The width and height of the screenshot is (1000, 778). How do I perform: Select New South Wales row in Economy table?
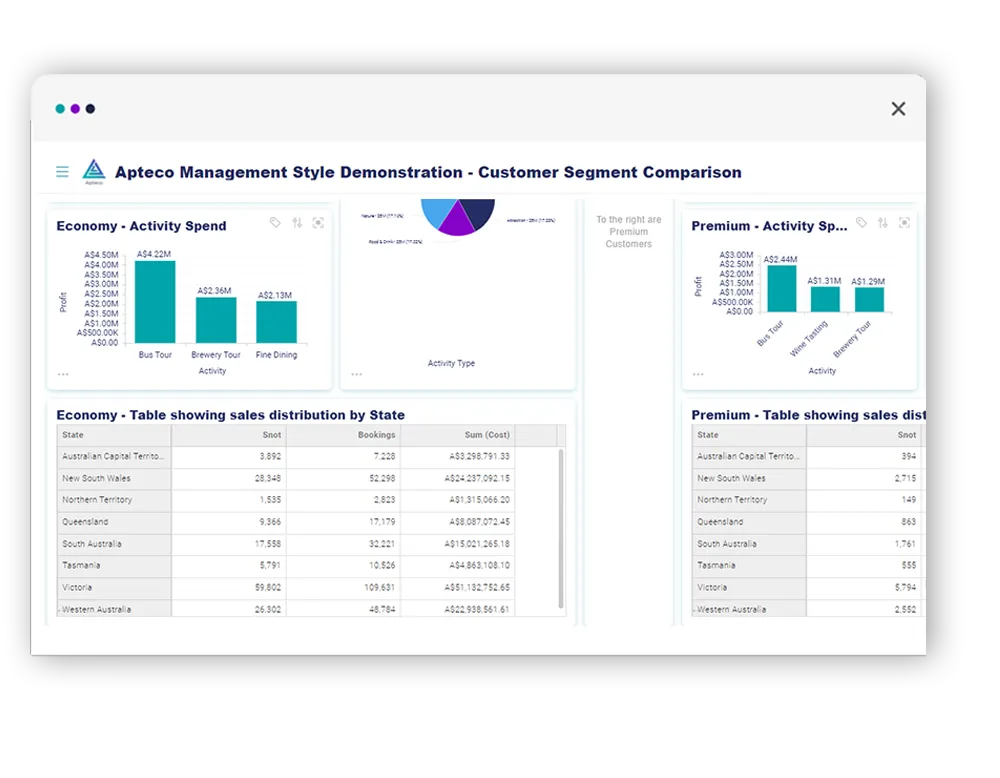(286, 478)
